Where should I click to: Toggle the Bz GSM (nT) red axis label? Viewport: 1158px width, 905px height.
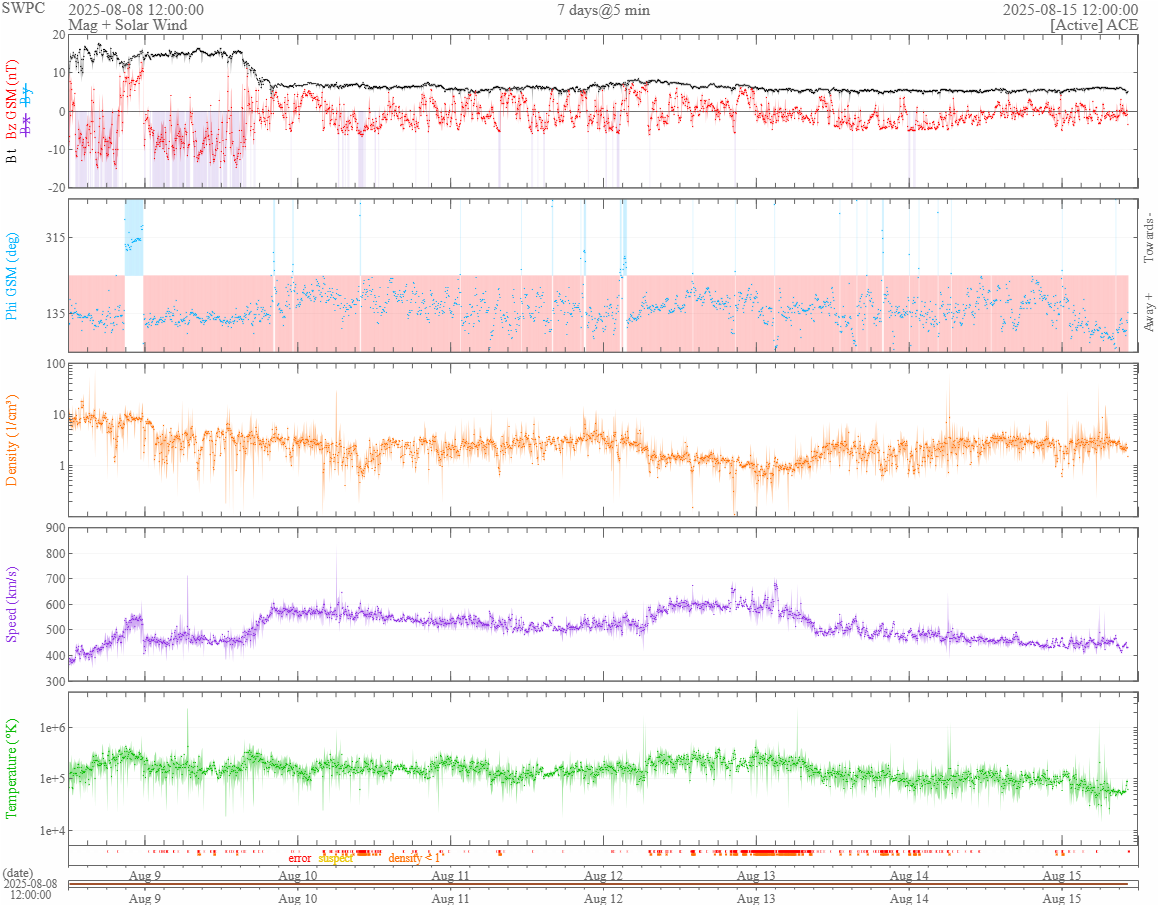coord(11,99)
